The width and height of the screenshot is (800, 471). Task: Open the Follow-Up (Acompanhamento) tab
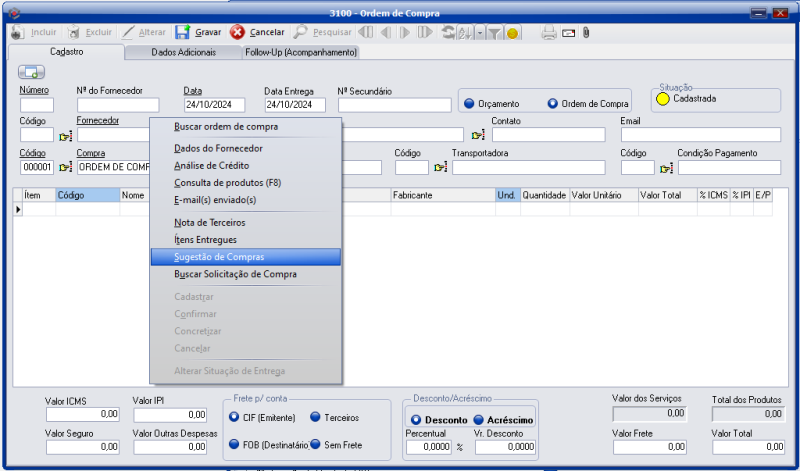click(302, 51)
